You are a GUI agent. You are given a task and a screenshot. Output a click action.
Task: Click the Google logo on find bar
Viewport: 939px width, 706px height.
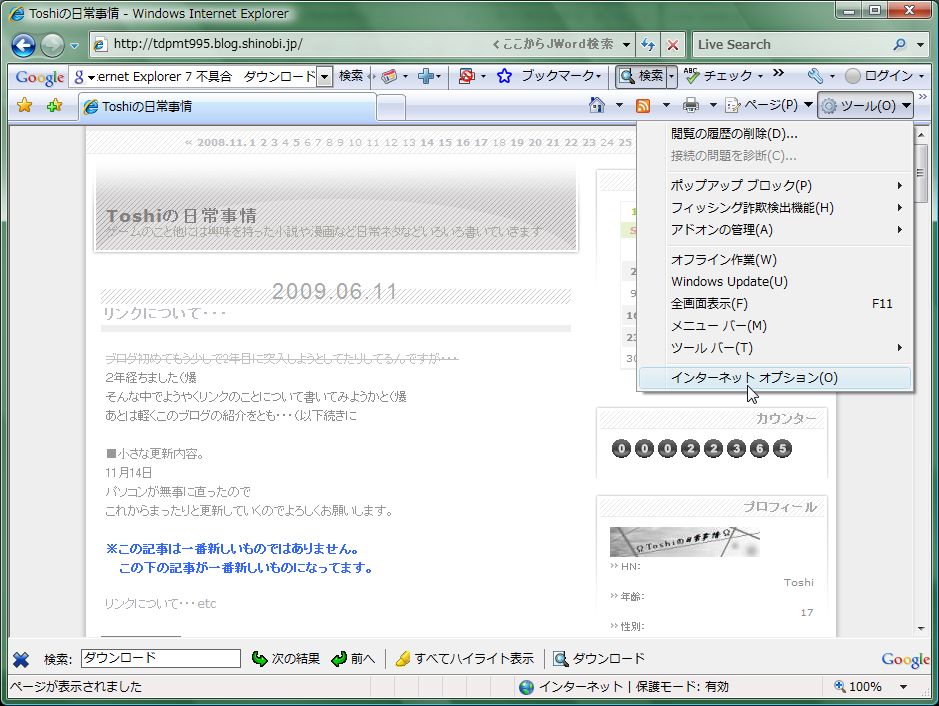pyautogui.click(x=905, y=659)
